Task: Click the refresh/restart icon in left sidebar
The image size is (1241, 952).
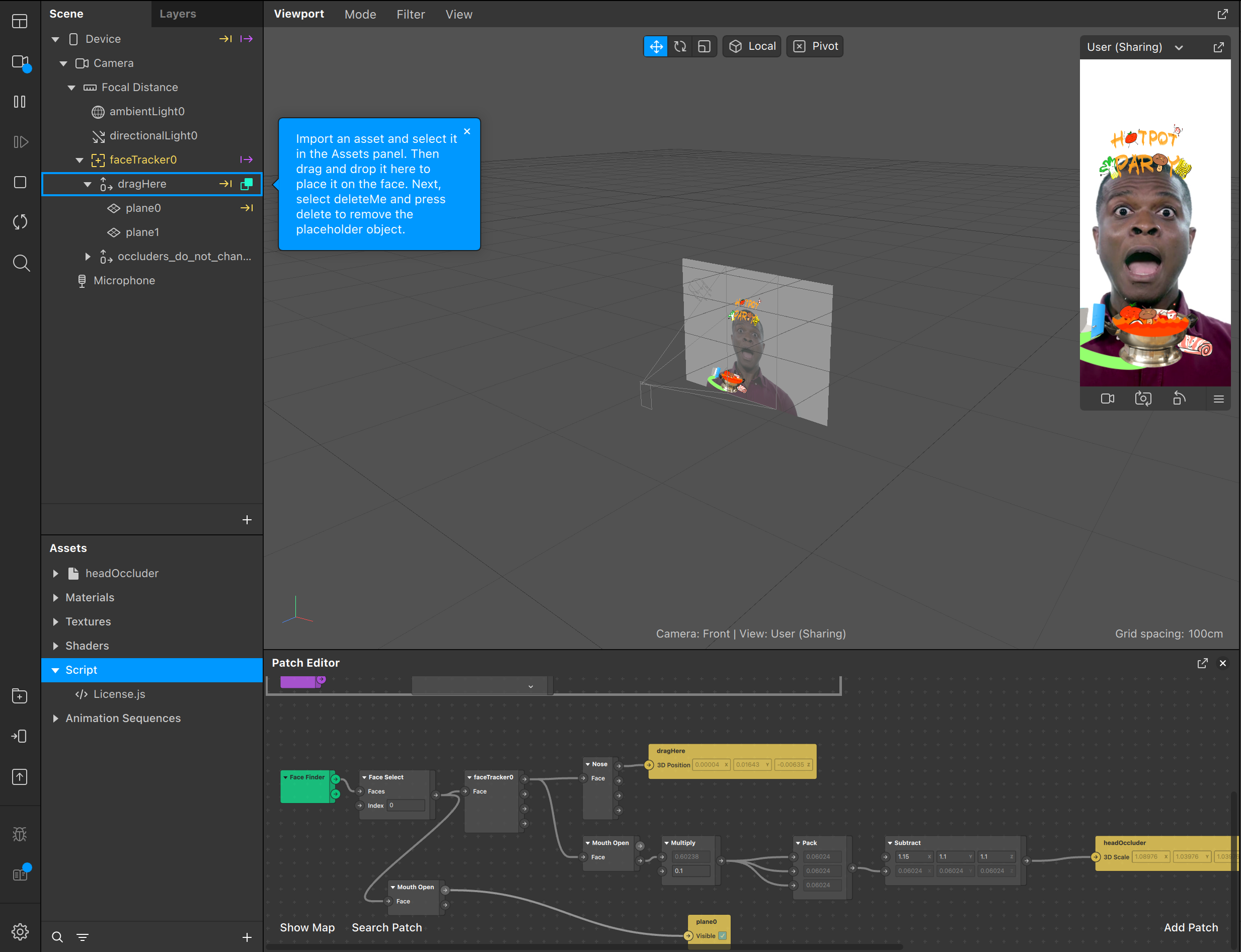Action: click(20, 222)
